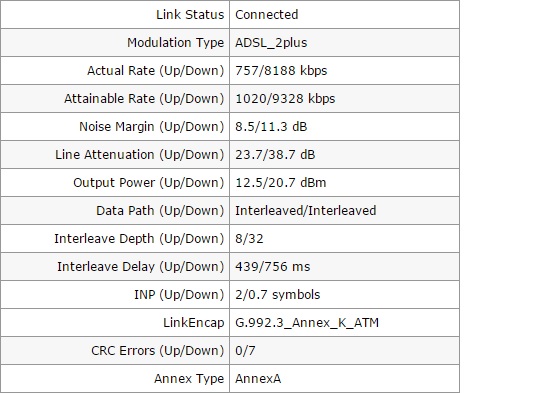This screenshot has width=534, height=394.
Task: Select the 23.7/38.7 dB attenuation value
Action: point(275,154)
